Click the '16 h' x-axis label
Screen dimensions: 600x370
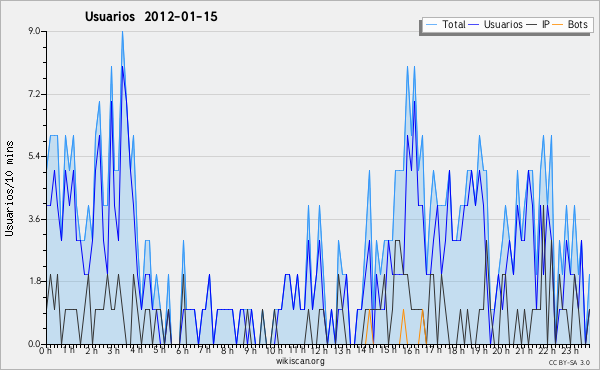click(x=411, y=351)
